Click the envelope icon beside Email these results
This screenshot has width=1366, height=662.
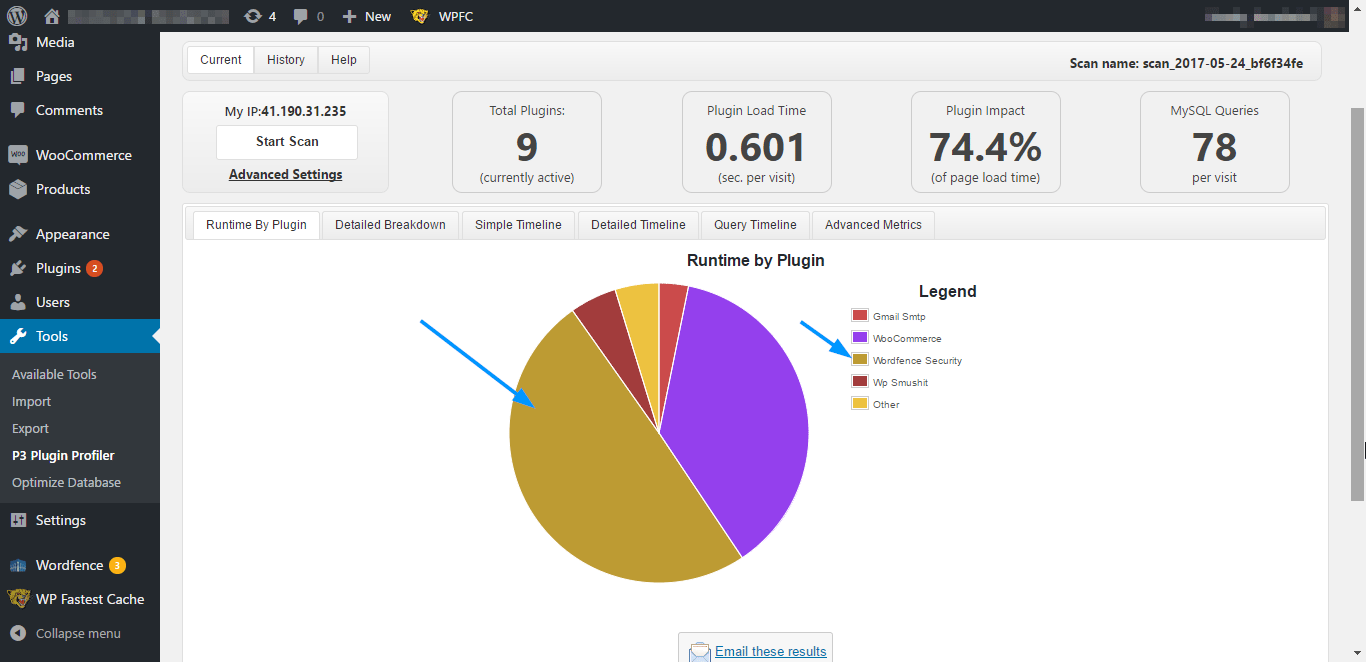tap(699, 652)
